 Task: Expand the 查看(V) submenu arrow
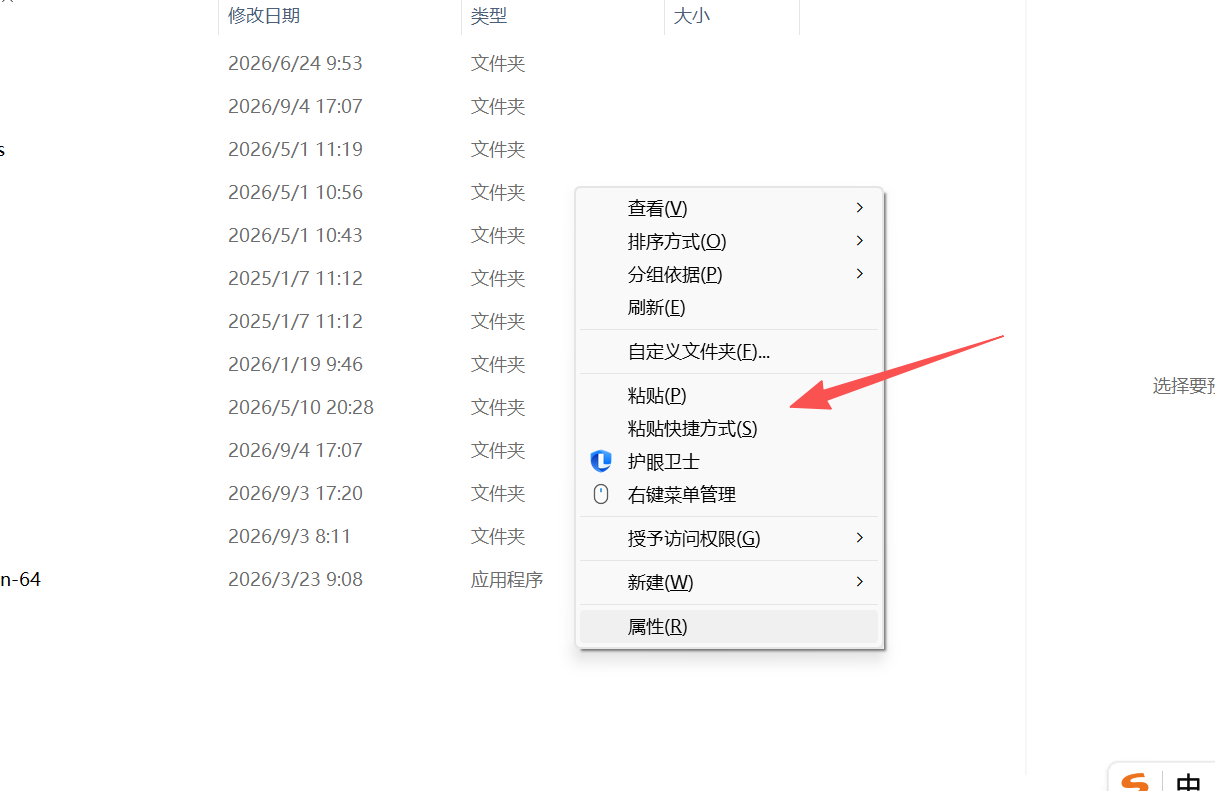[859, 208]
